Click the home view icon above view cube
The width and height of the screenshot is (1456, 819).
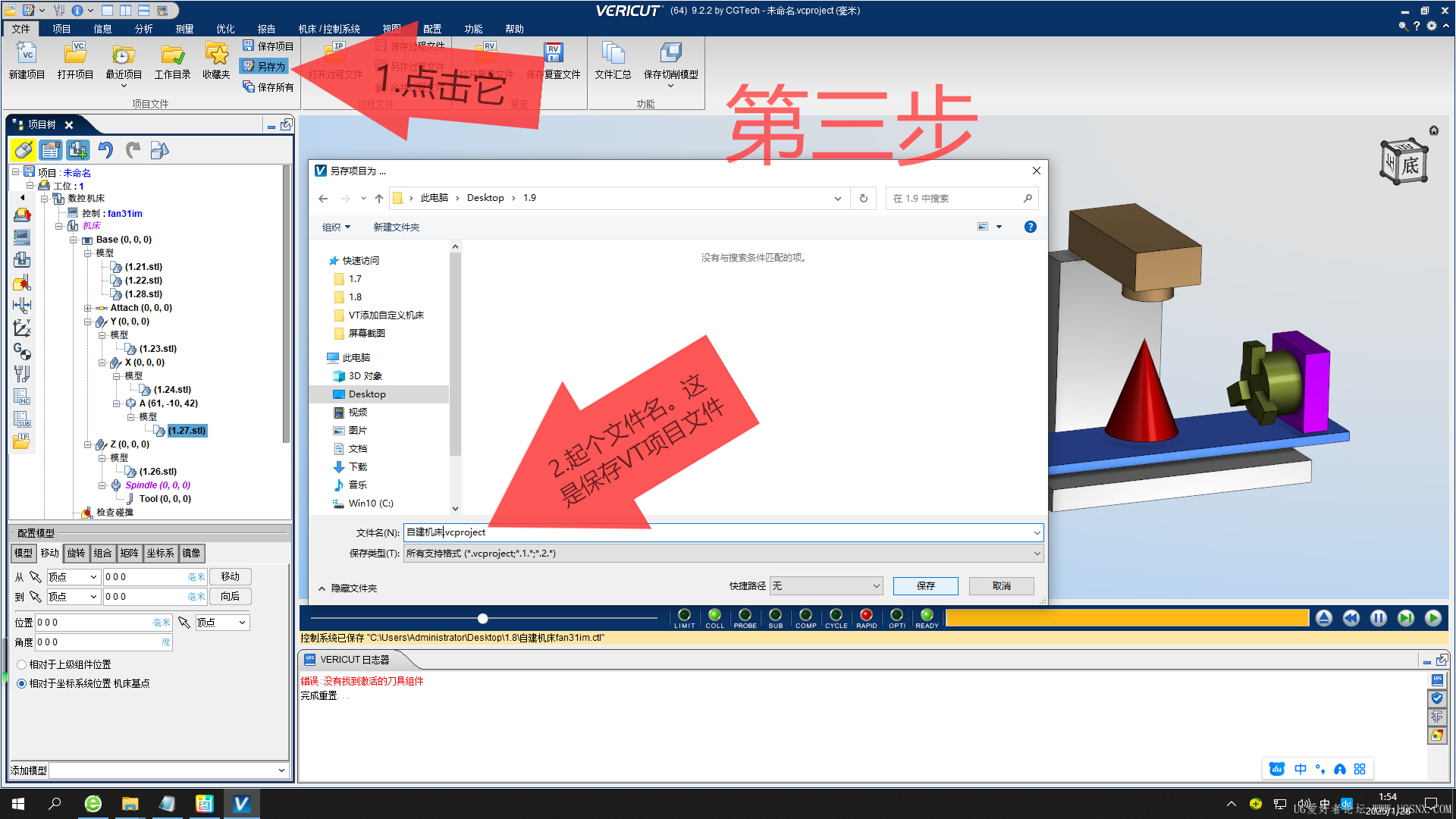1434,130
